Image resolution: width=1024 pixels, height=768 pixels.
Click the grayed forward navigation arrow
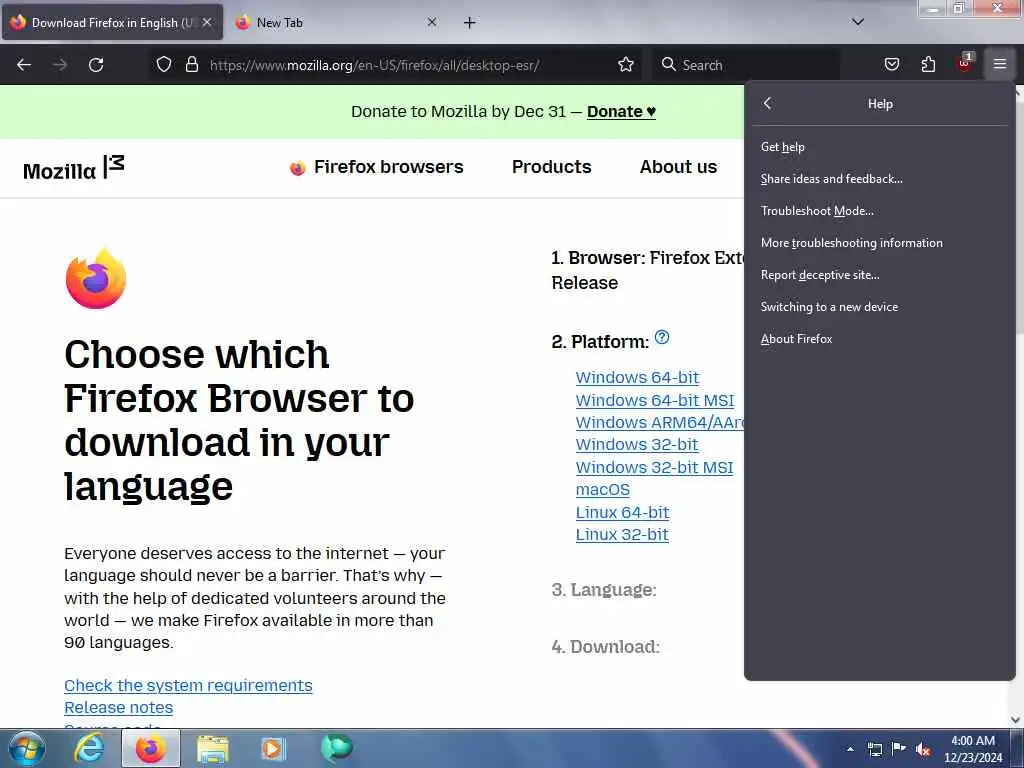tap(60, 65)
